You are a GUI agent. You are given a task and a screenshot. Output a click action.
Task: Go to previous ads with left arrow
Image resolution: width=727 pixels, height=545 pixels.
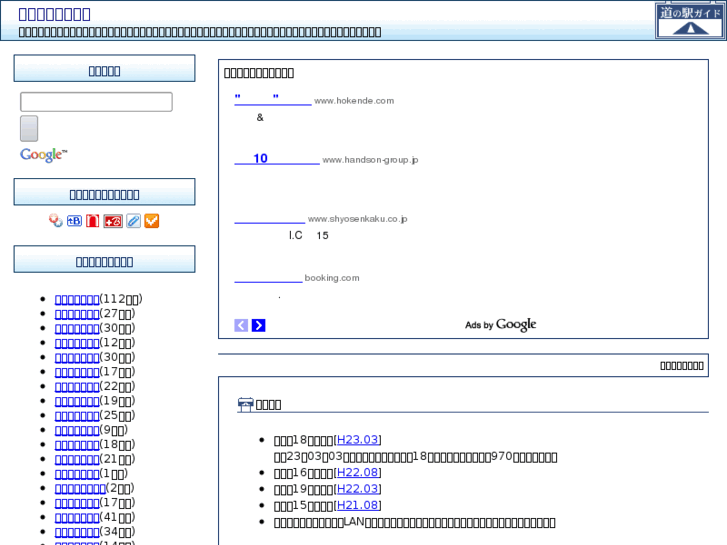(x=241, y=325)
